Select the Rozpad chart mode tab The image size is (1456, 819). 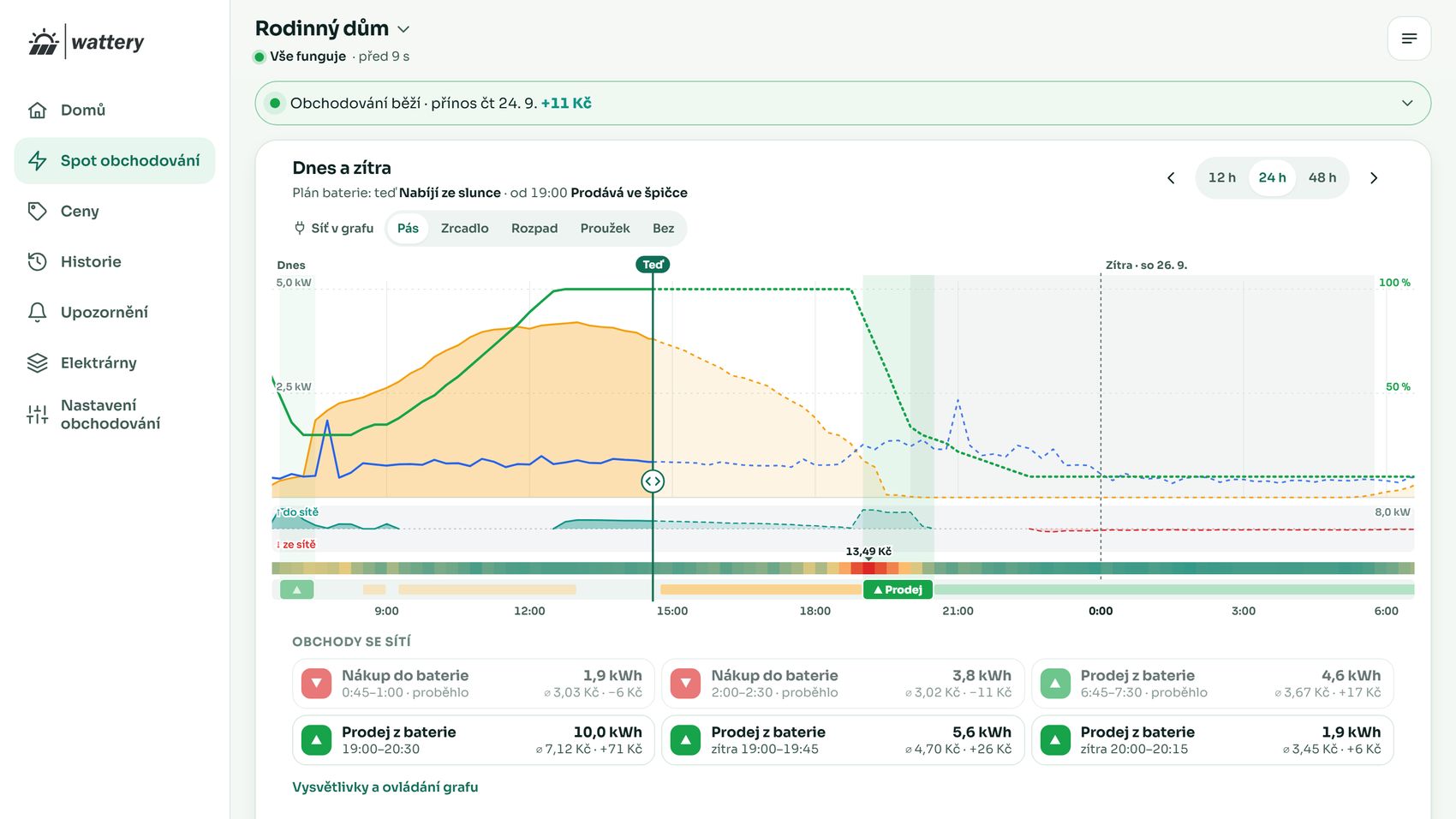[534, 228]
